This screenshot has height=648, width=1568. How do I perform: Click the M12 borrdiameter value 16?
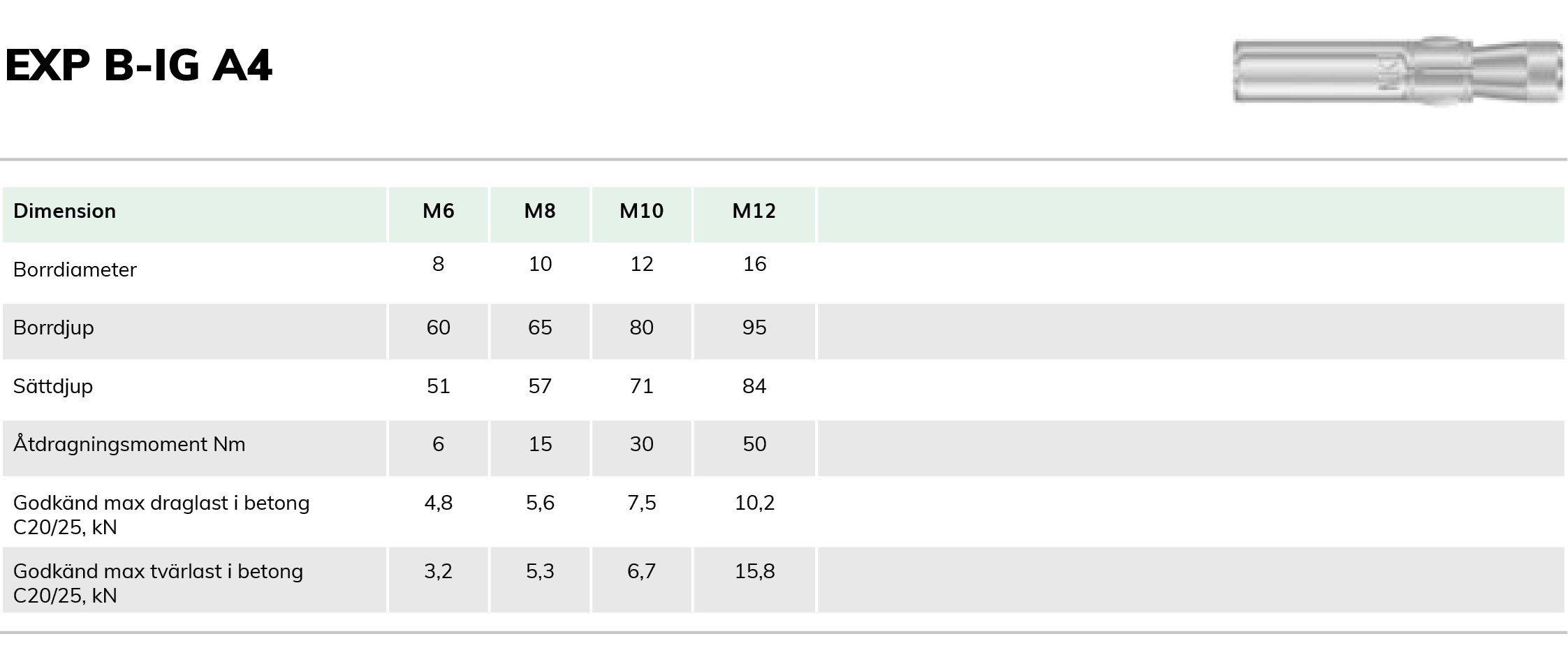pyautogui.click(x=754, y=264)
